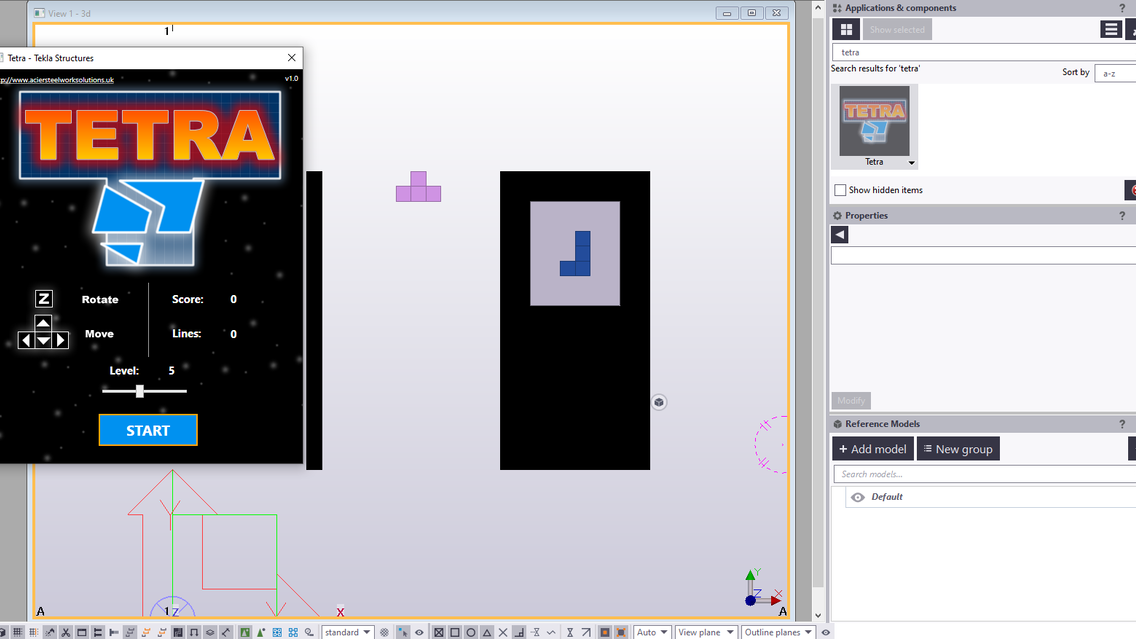The image size is (1136, 639).
Task: Click the tetra search field
Action: pos(984,52)
